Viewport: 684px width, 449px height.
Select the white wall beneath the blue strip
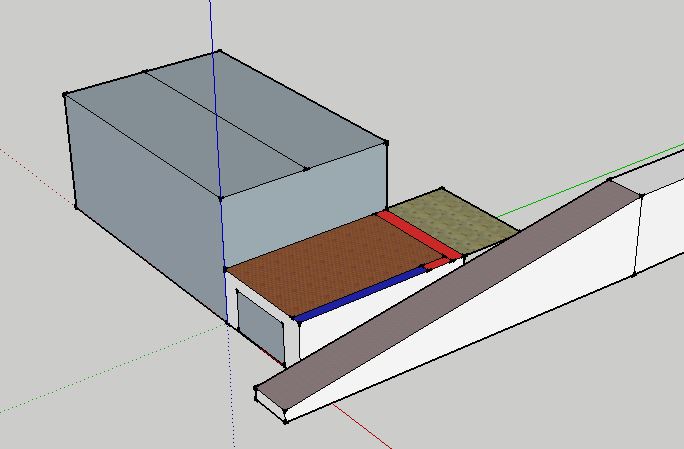tap(350, 322)
